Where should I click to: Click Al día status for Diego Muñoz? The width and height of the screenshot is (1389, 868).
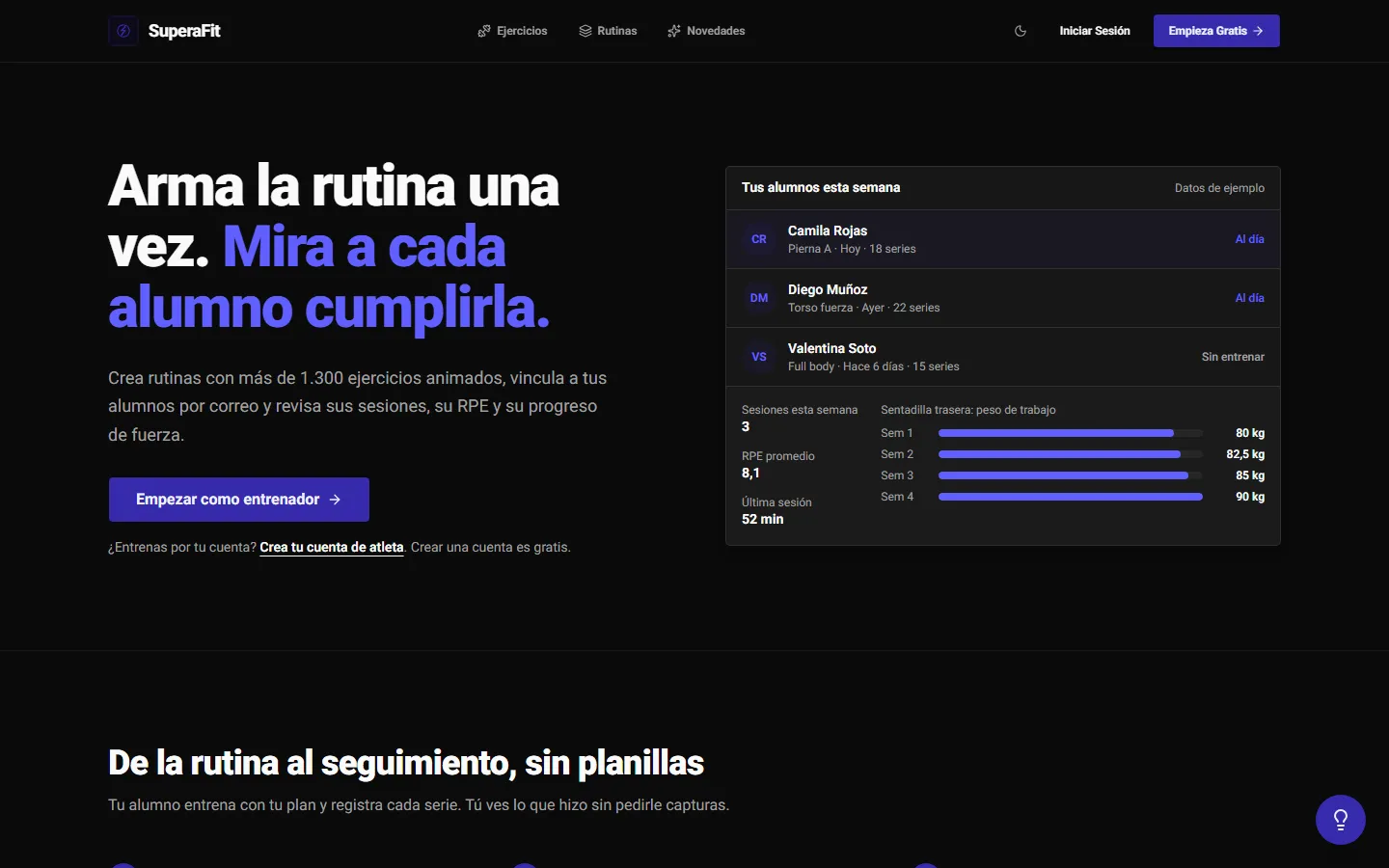[x=1249, y=298]
